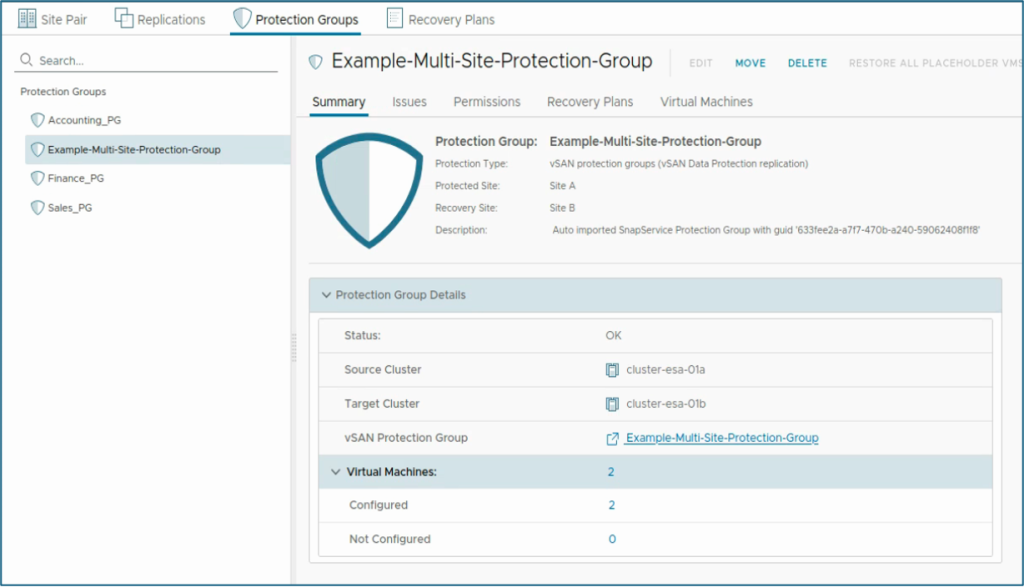1024x587 pixels.
Task: Open the Permissions tab
Action: [487, 102]
